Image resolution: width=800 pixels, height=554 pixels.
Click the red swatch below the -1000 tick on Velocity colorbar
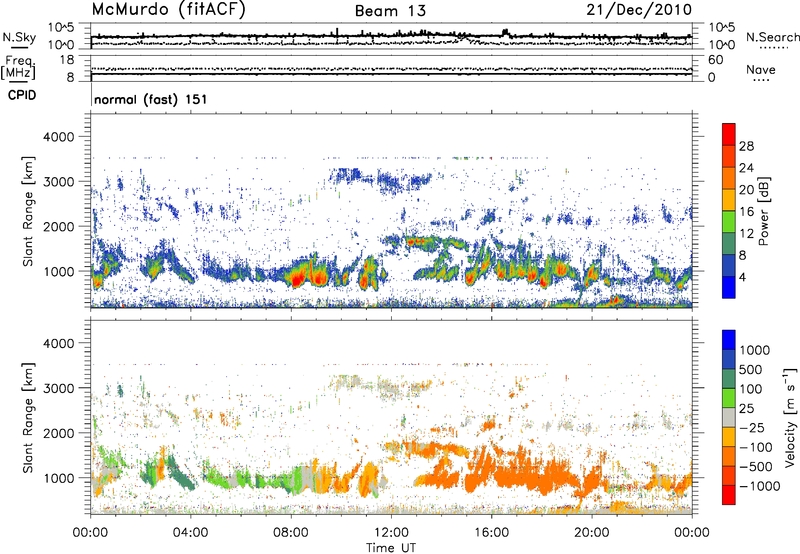[x=729, y=495]
